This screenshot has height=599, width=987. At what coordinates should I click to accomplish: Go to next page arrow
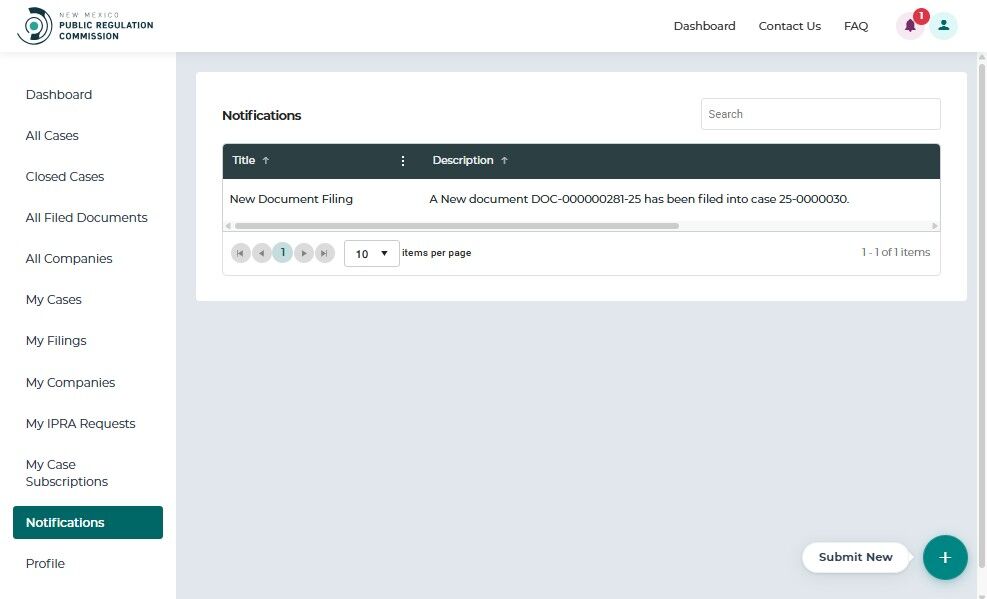(303, 253)
